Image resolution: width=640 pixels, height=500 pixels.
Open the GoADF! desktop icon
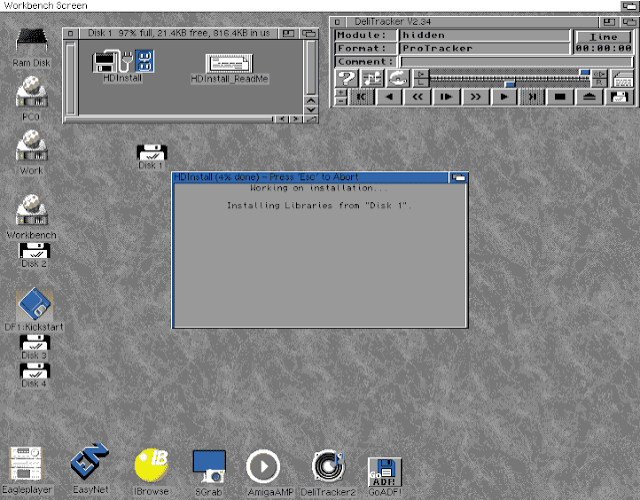click(384, 468)
